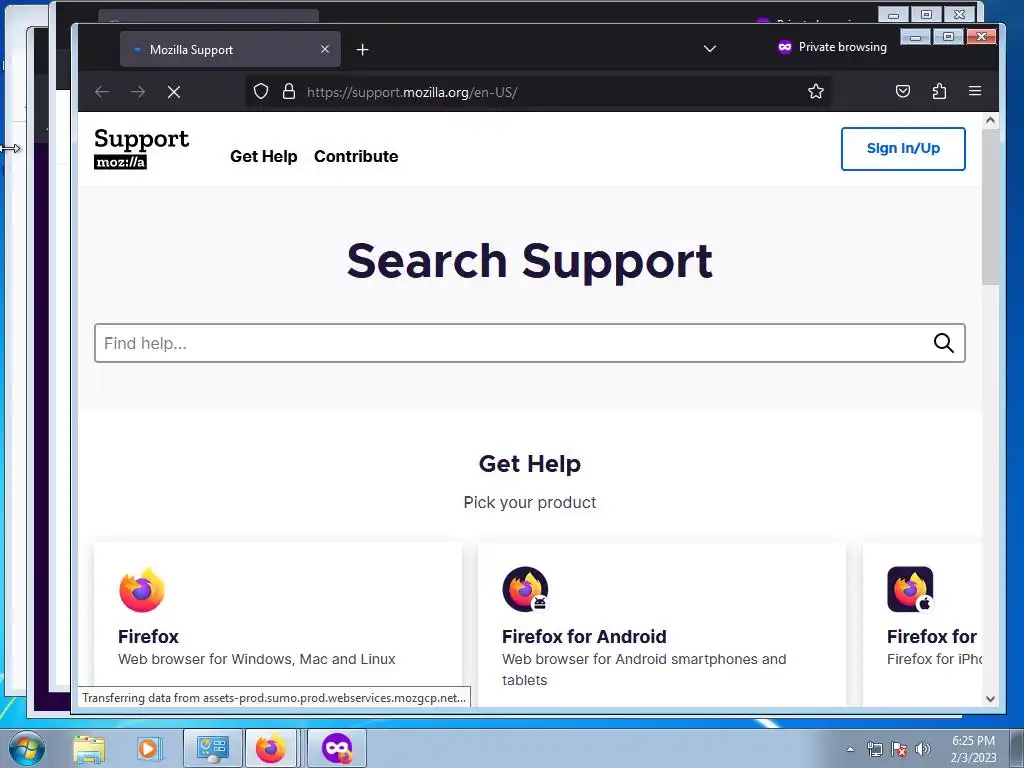Open the Firefox for Android link
1024x768 pixels.
pyautogui.click(x=584, y=637)
